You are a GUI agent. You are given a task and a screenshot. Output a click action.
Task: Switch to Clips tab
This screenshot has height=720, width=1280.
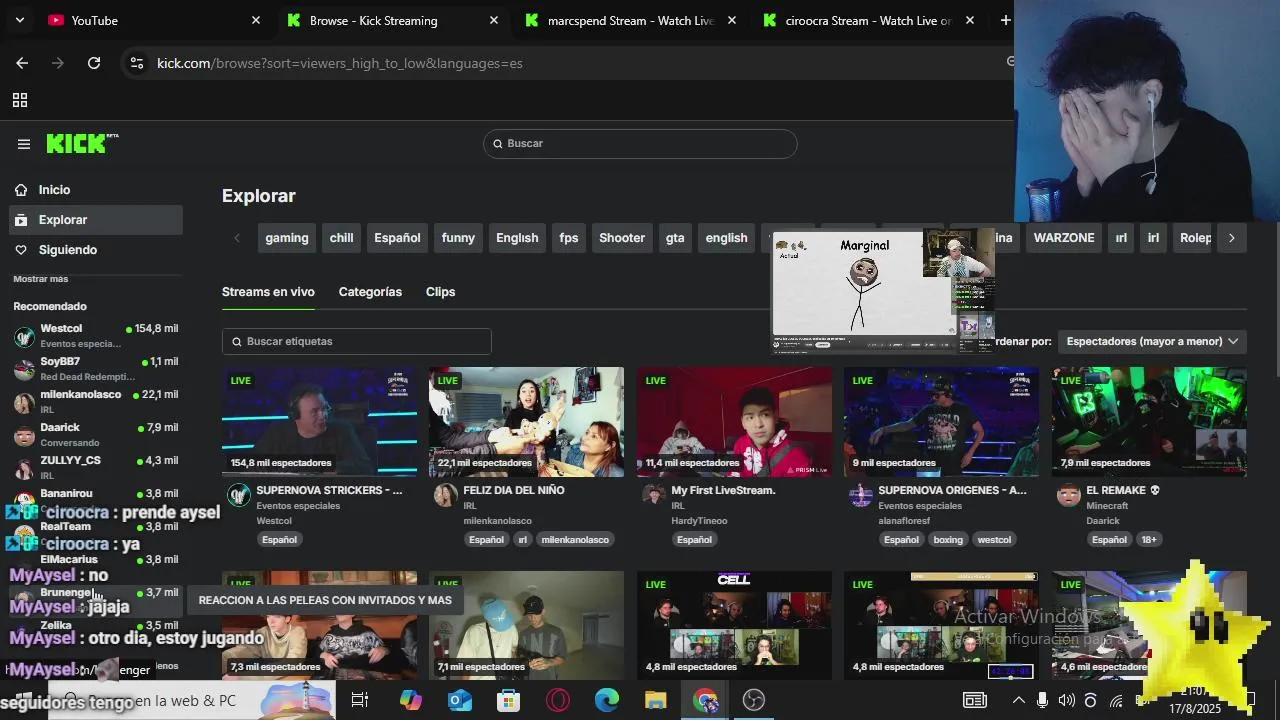point(440,292)
